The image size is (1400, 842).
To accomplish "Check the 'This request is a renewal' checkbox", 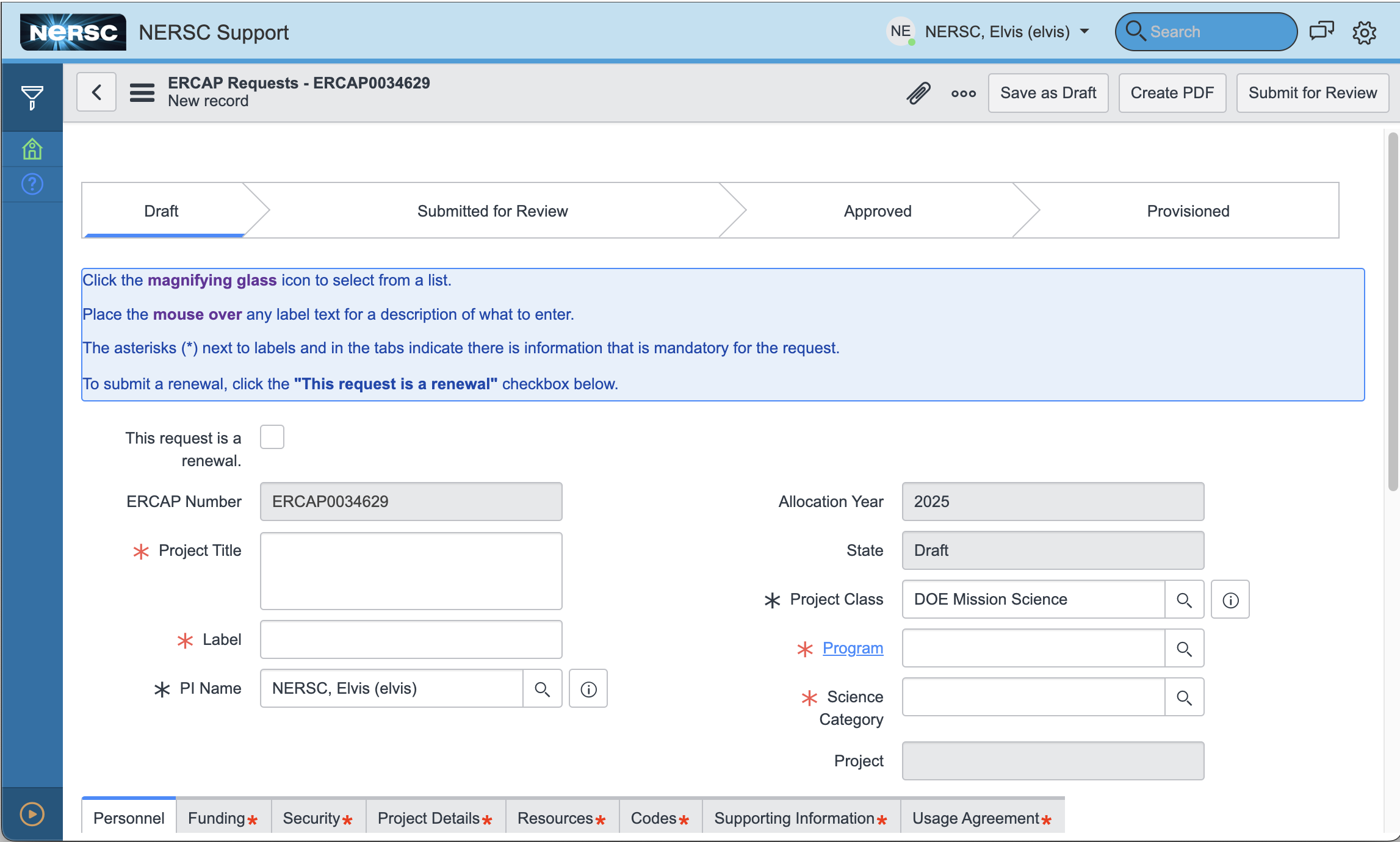I will pyautogui.click(x=272, y=436).
